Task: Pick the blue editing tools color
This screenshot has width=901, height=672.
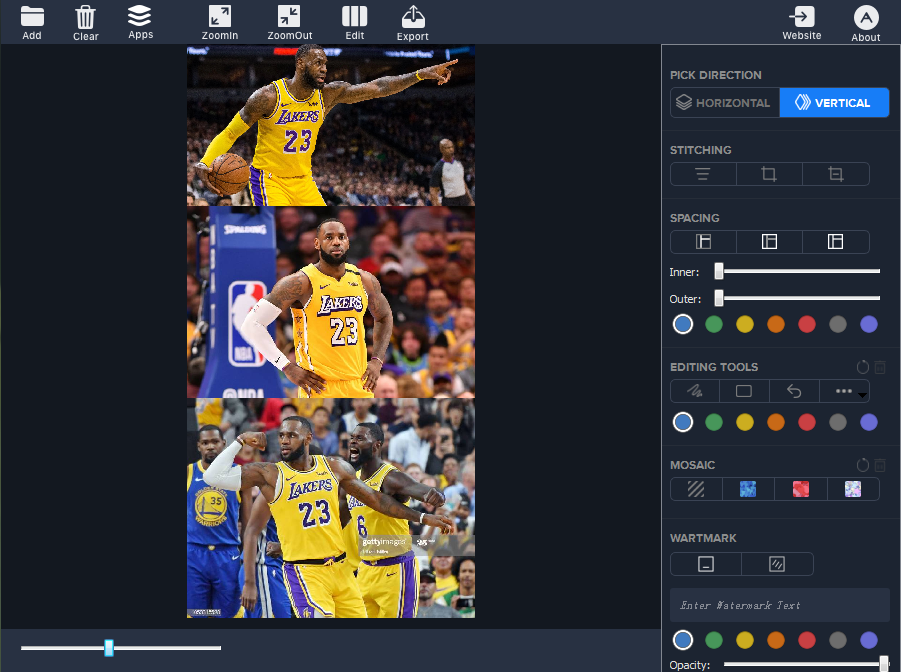Action: pos(683,423)
